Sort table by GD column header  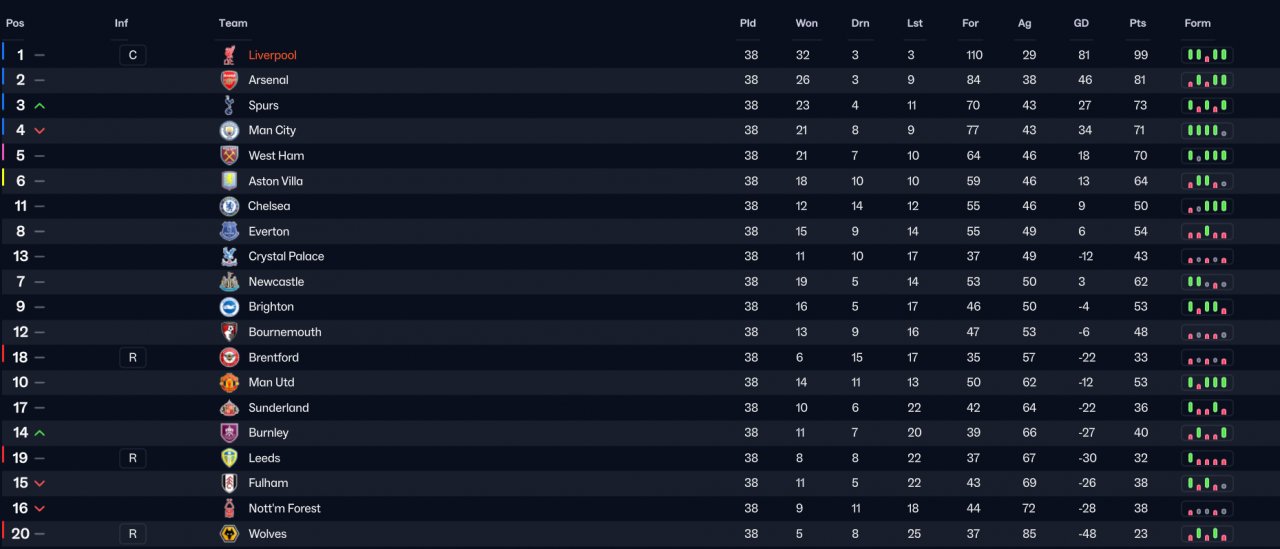[x=1081, y=23]
